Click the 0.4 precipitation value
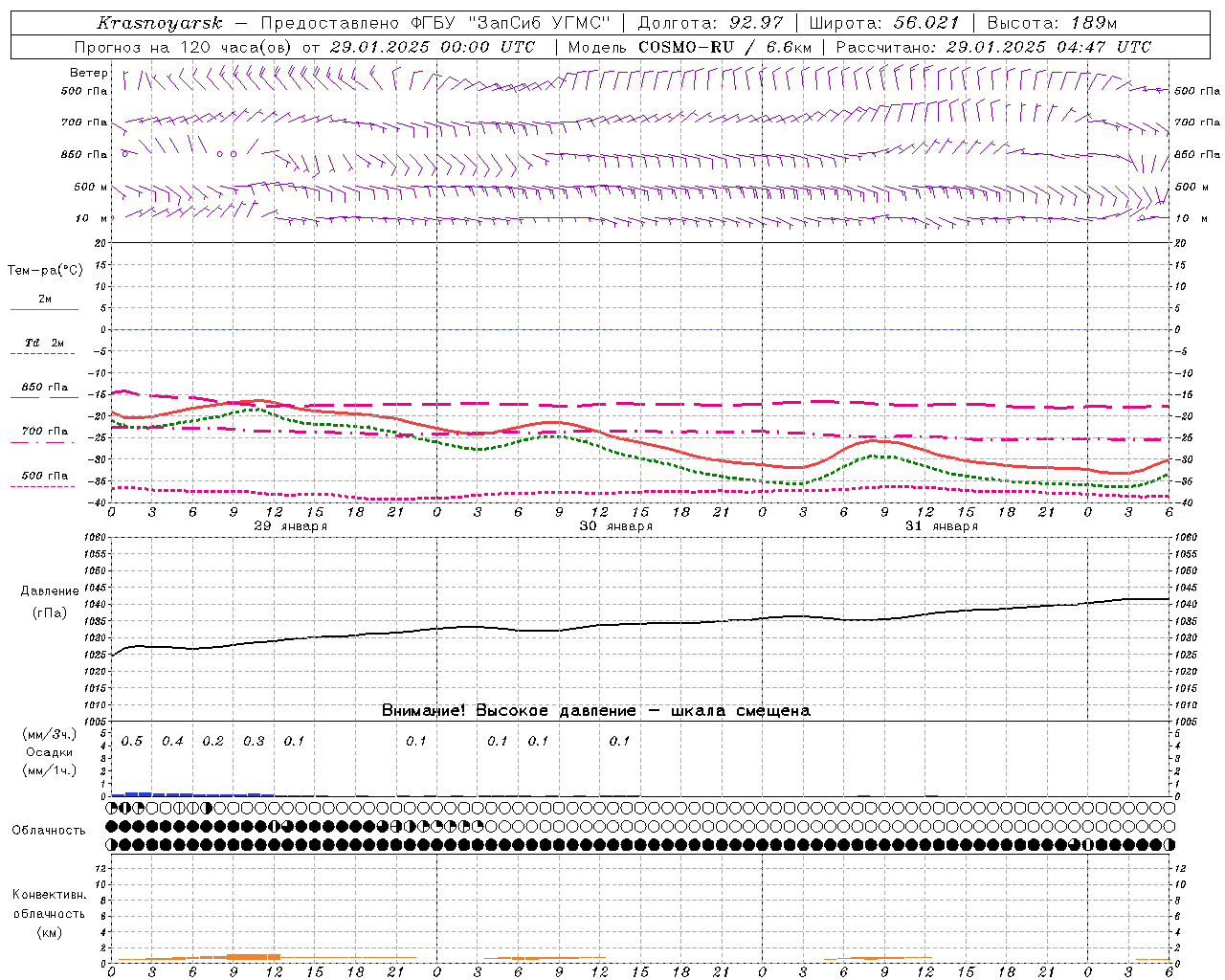This screenshot has width=1225, height=980. coord(172,742)
